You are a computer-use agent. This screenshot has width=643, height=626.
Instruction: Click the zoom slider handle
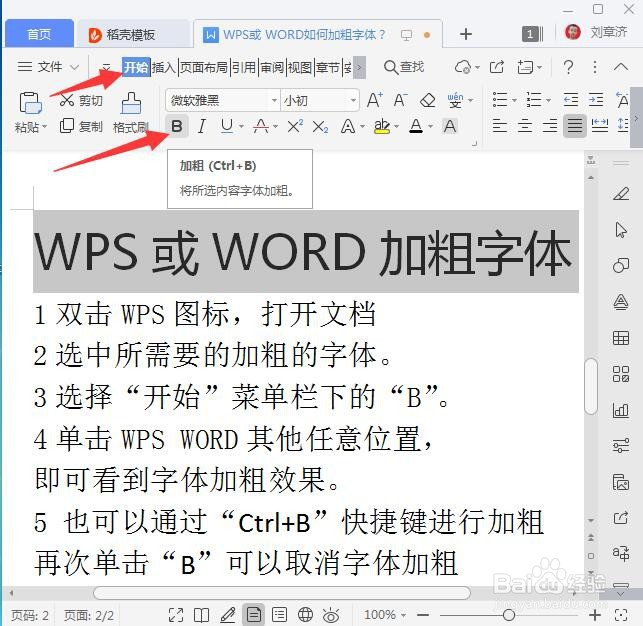tap(508, 615)
